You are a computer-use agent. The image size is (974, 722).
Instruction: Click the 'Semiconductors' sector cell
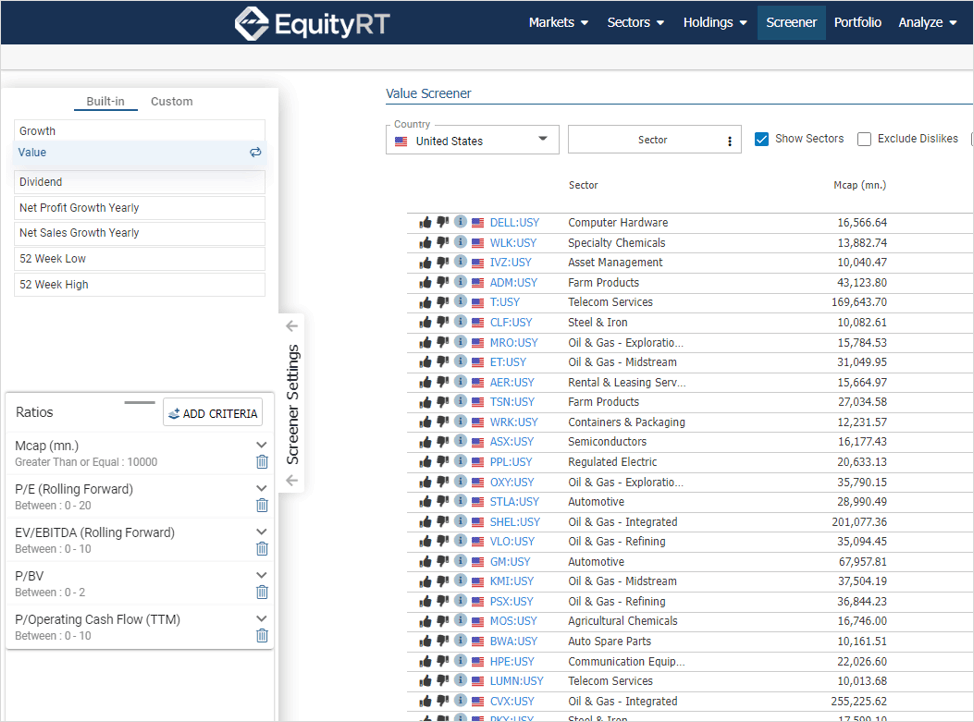click(x=607, y=442)
